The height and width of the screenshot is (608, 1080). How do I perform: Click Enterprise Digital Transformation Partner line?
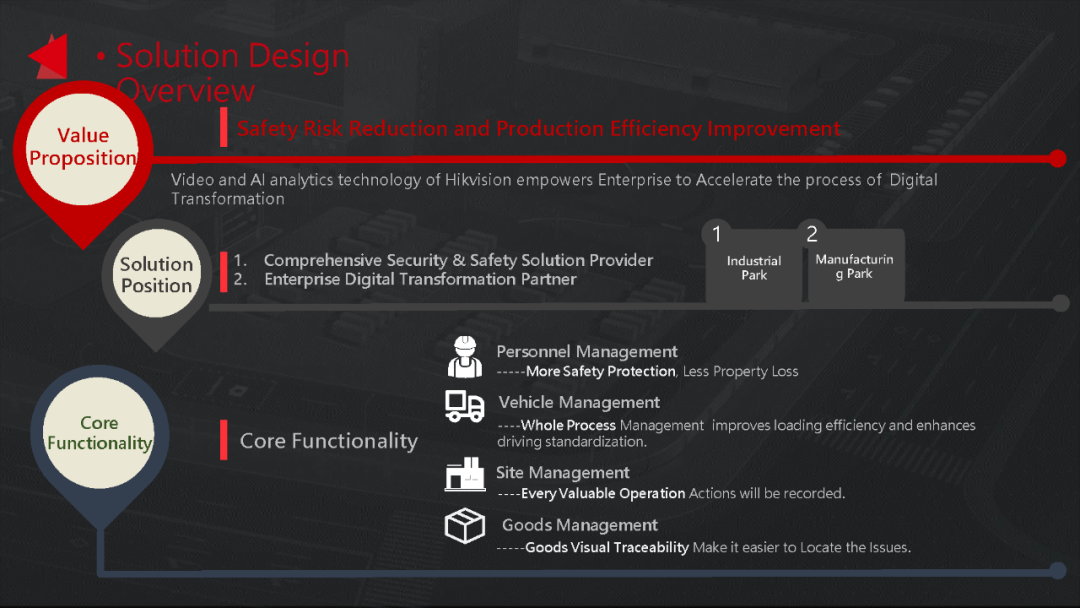pos(420,279)
